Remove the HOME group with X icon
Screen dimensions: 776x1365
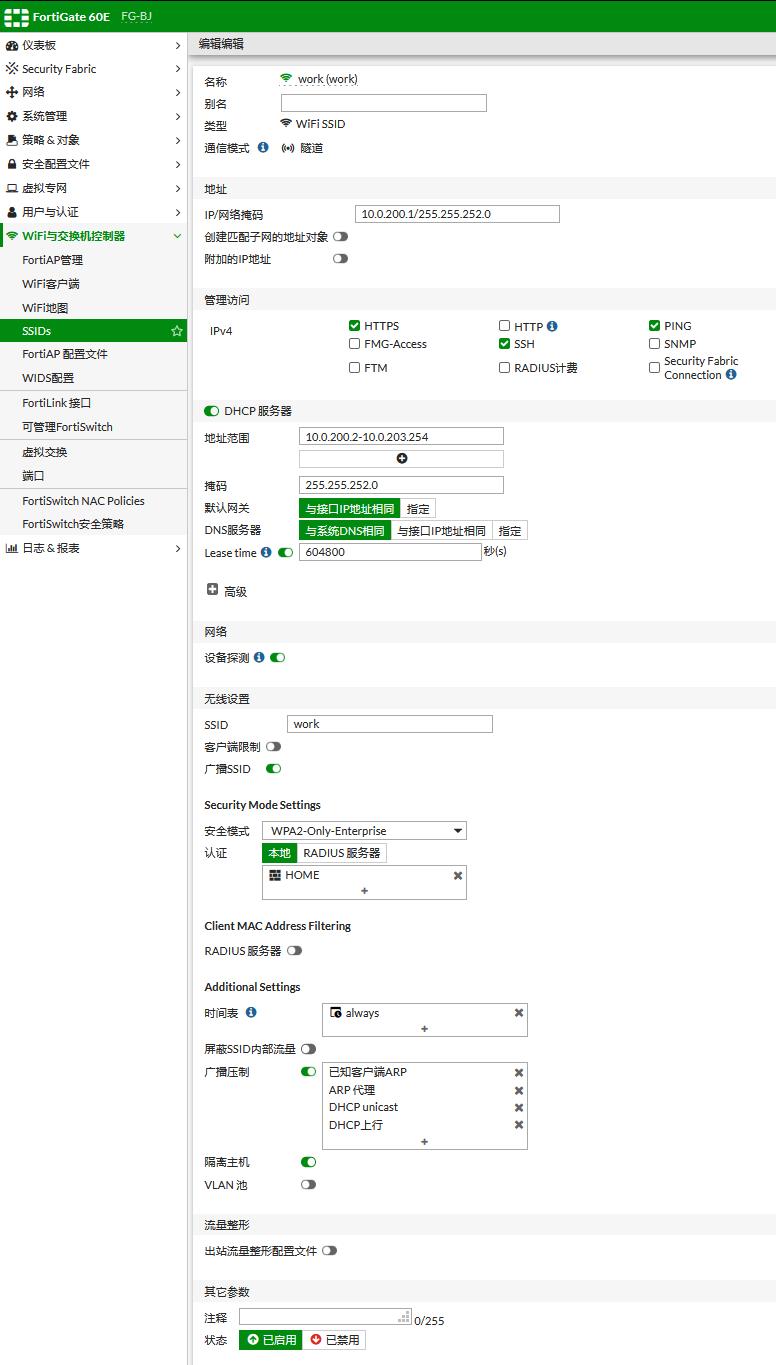458,875
